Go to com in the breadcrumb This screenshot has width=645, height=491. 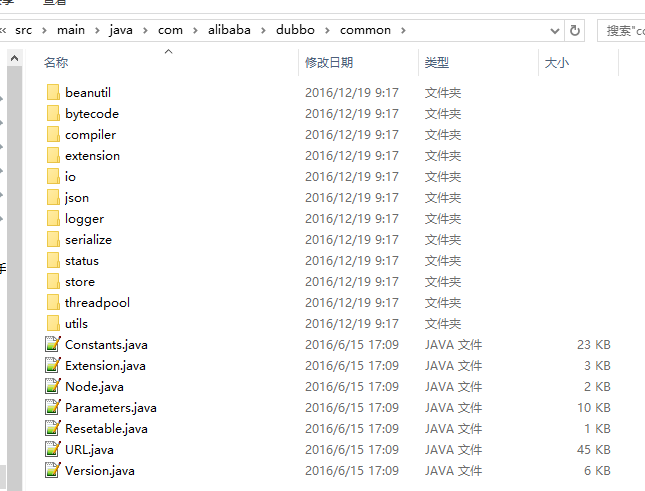170,30
